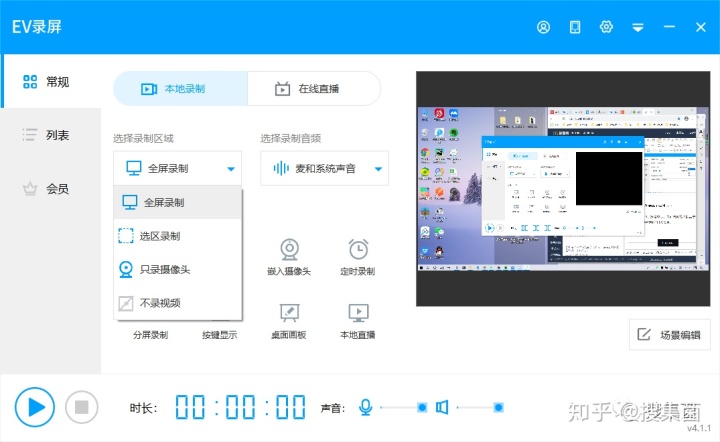Adjust the microphone volume slider handle

(422, 407)
